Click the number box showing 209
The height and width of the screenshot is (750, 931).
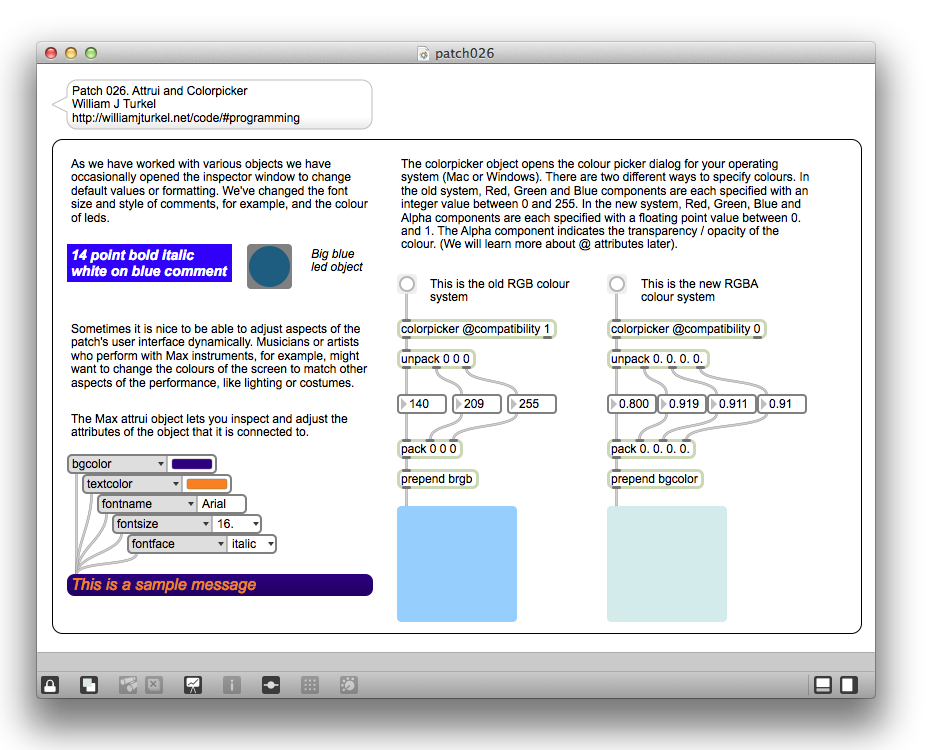pos(478,404)
